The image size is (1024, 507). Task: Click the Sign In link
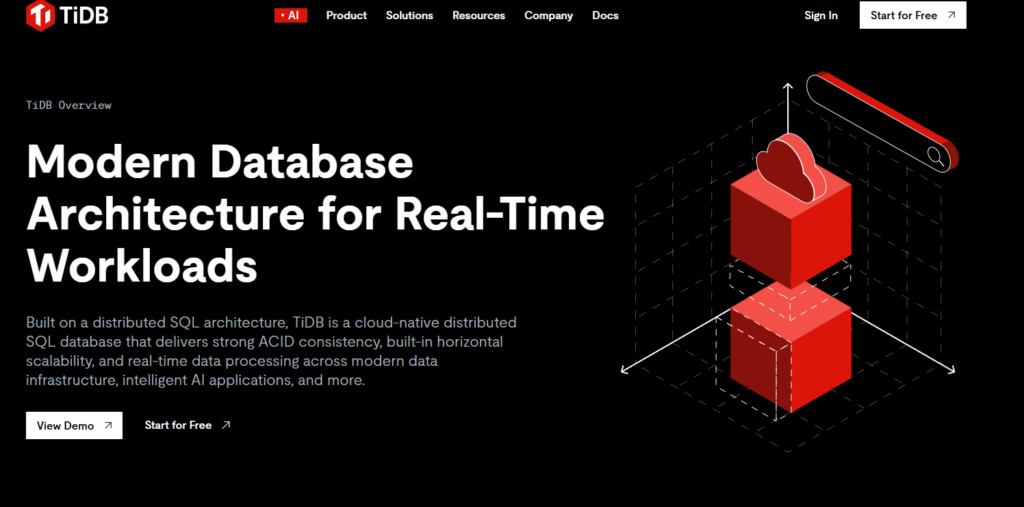click(x=821, y=15)
